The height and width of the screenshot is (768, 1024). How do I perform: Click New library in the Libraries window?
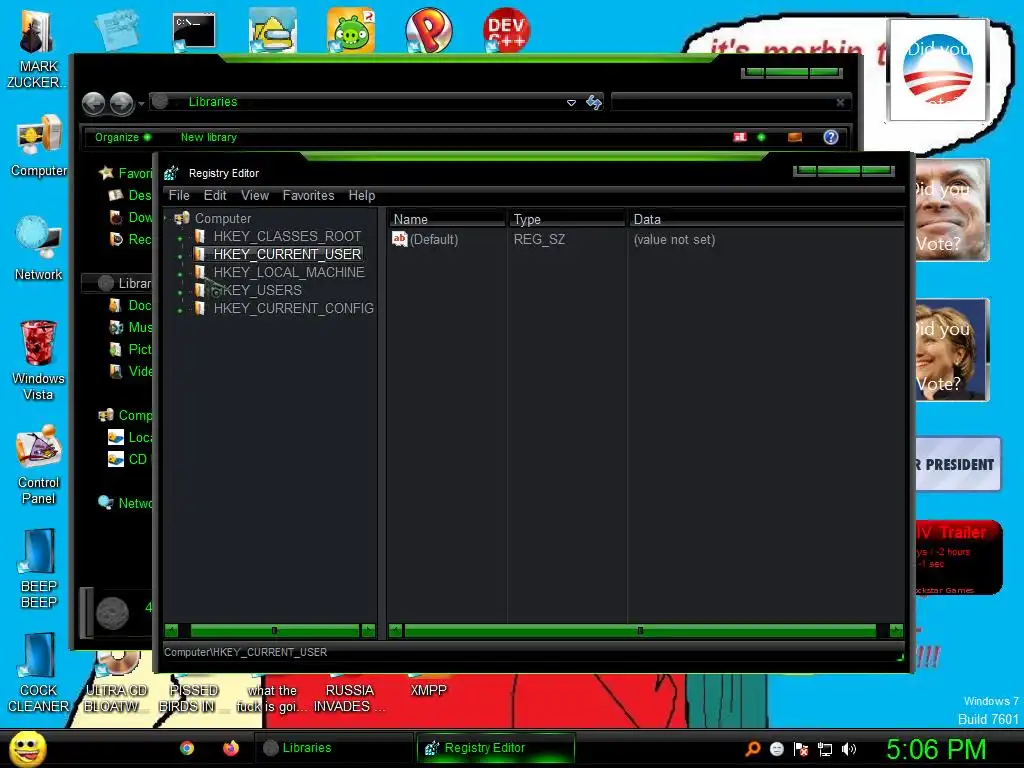click(208, 137)
